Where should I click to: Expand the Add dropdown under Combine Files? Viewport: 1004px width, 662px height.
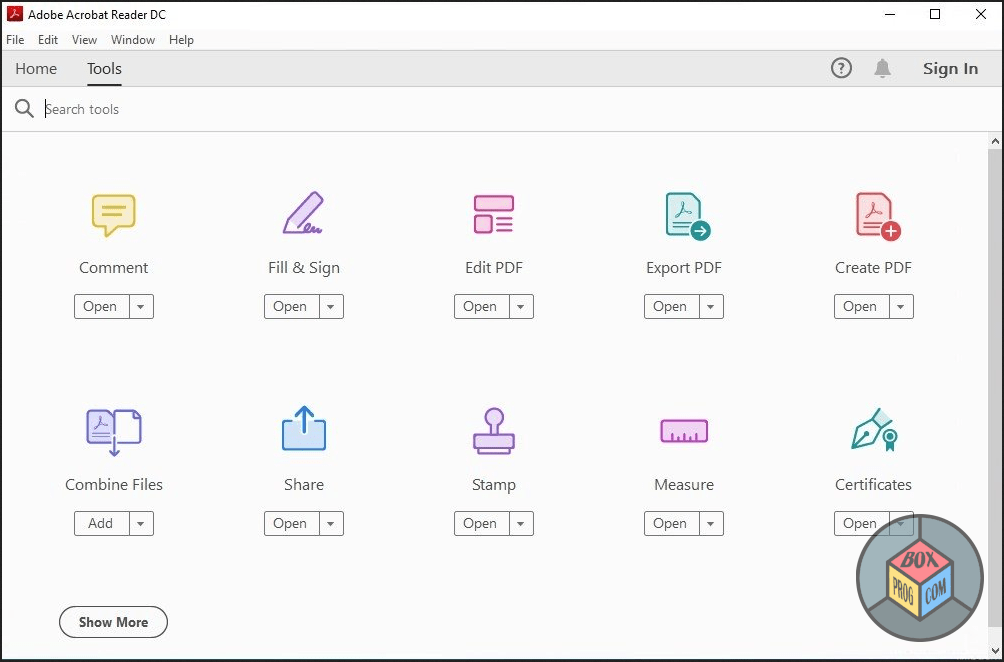click(141, 523)
